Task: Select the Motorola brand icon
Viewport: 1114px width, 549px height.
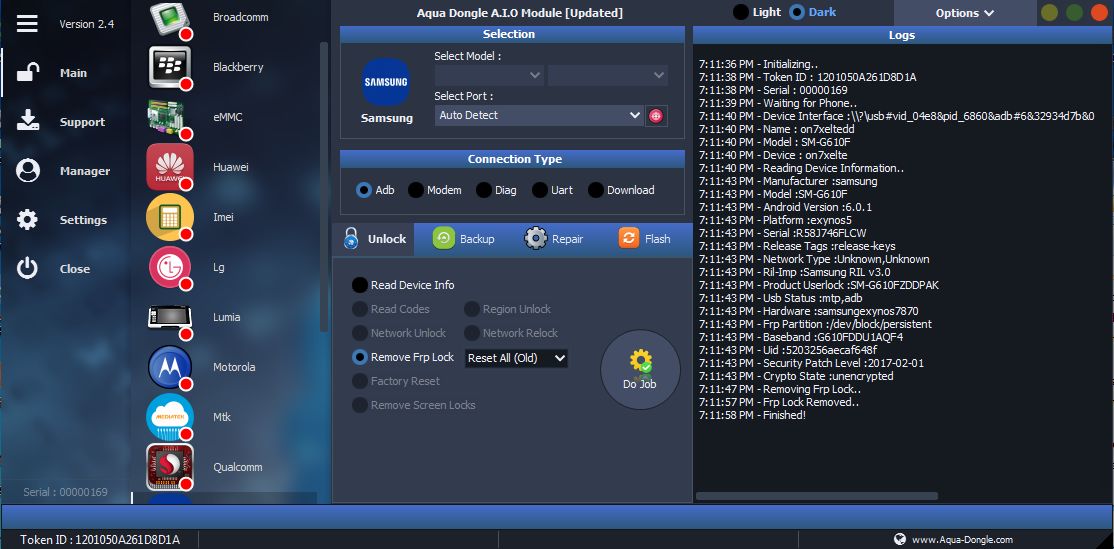Action: 170,367
